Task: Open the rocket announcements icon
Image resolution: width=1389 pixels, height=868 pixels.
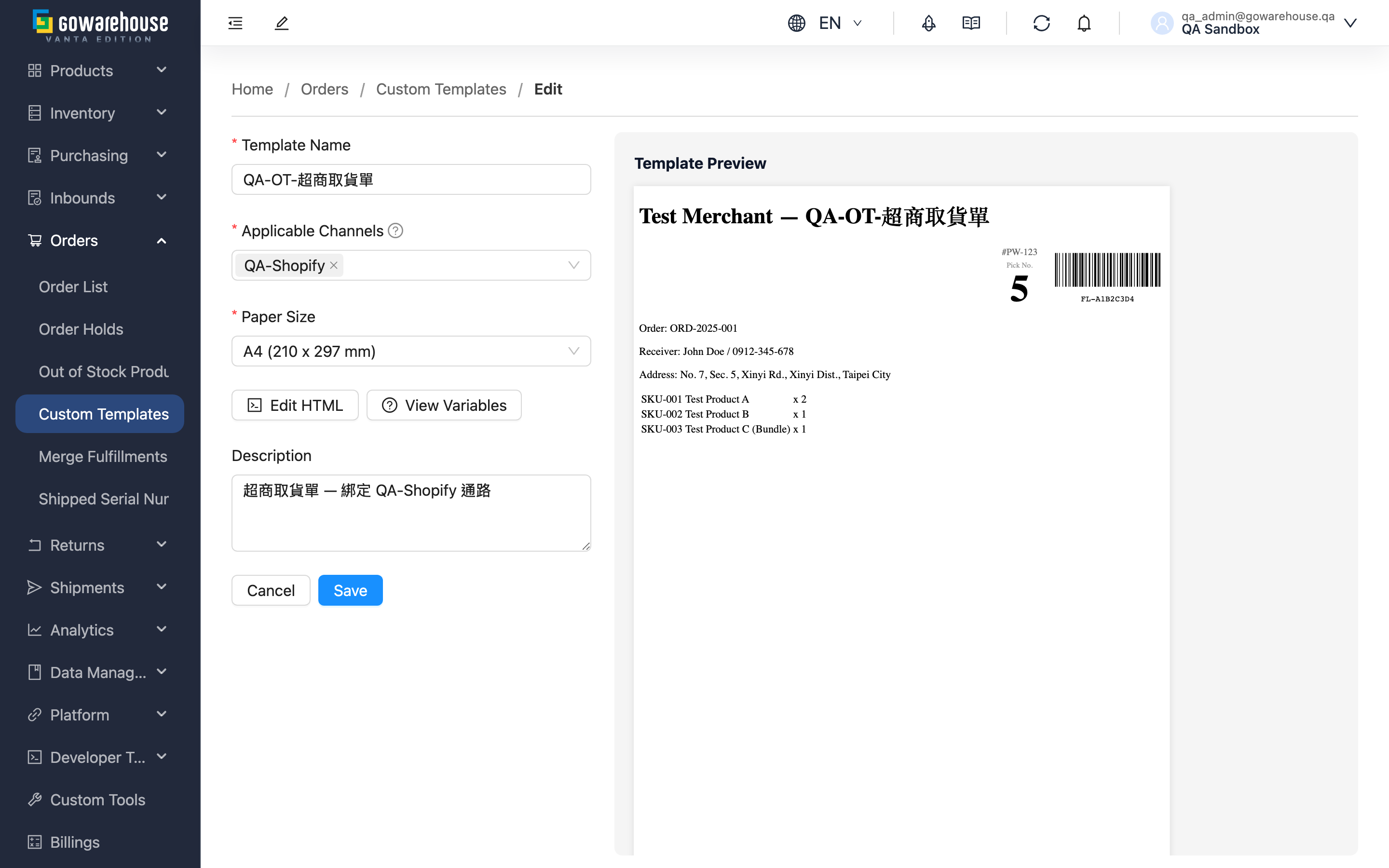Action: pyautogui.click(x=929, y=23)
